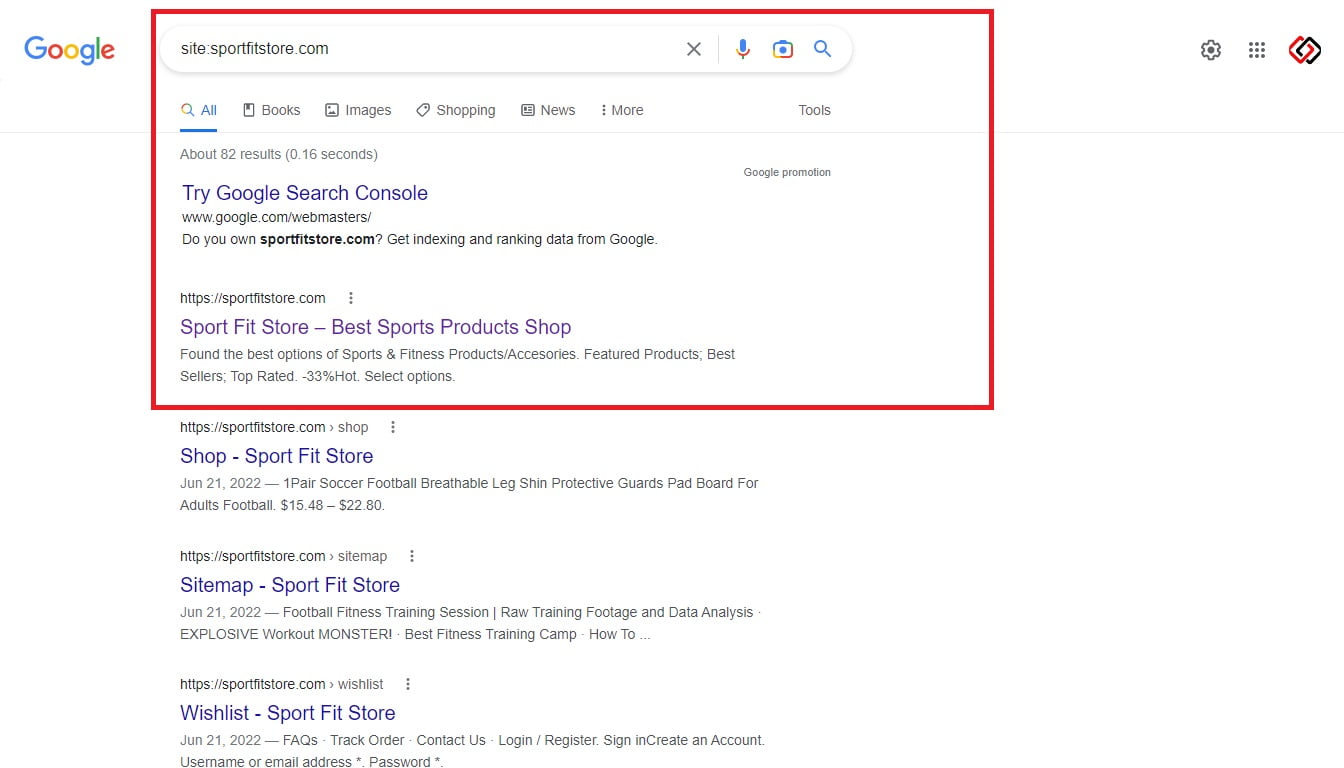Switch to the Shopping tab

coord(456,110)
